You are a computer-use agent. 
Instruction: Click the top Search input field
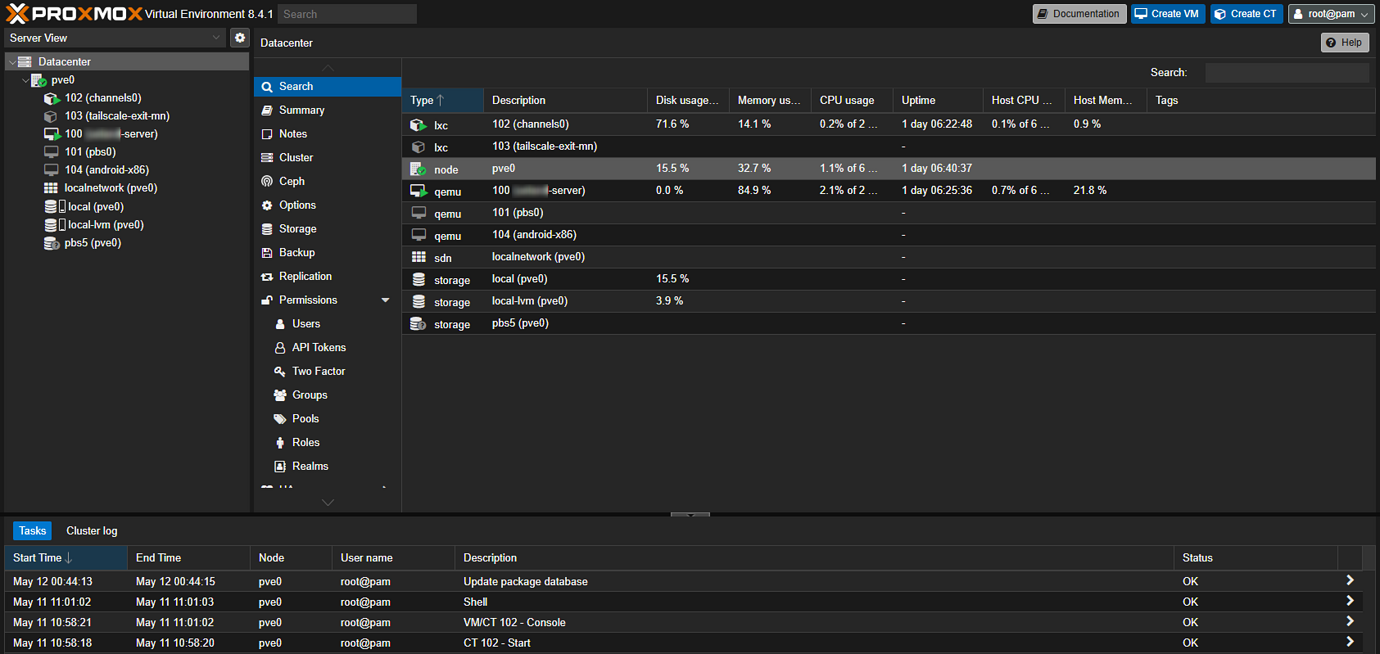click(347, 13)
